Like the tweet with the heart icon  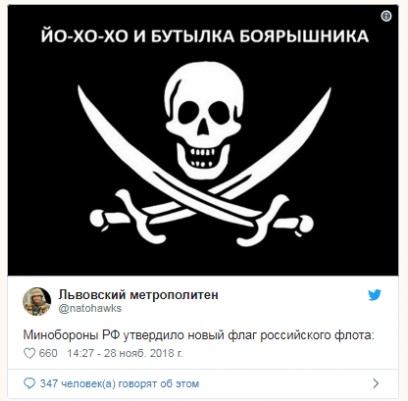click(x=29, y=353)
